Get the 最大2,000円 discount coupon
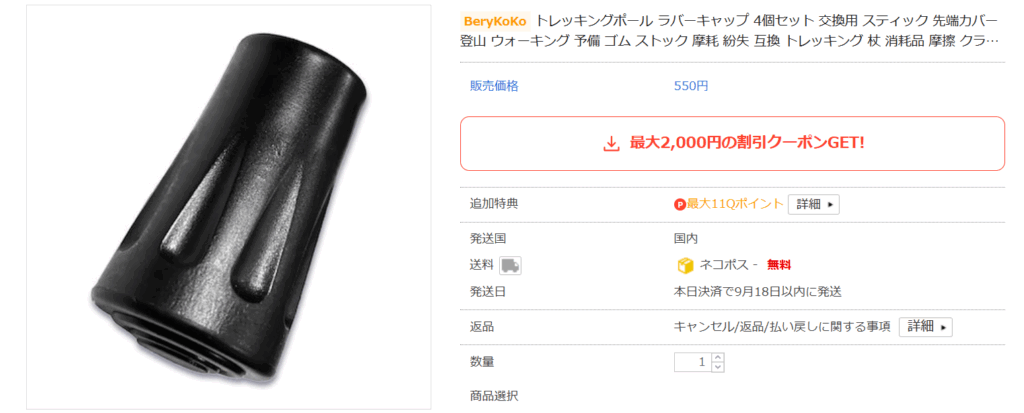1024x413 pixels. tap(732, 144)
